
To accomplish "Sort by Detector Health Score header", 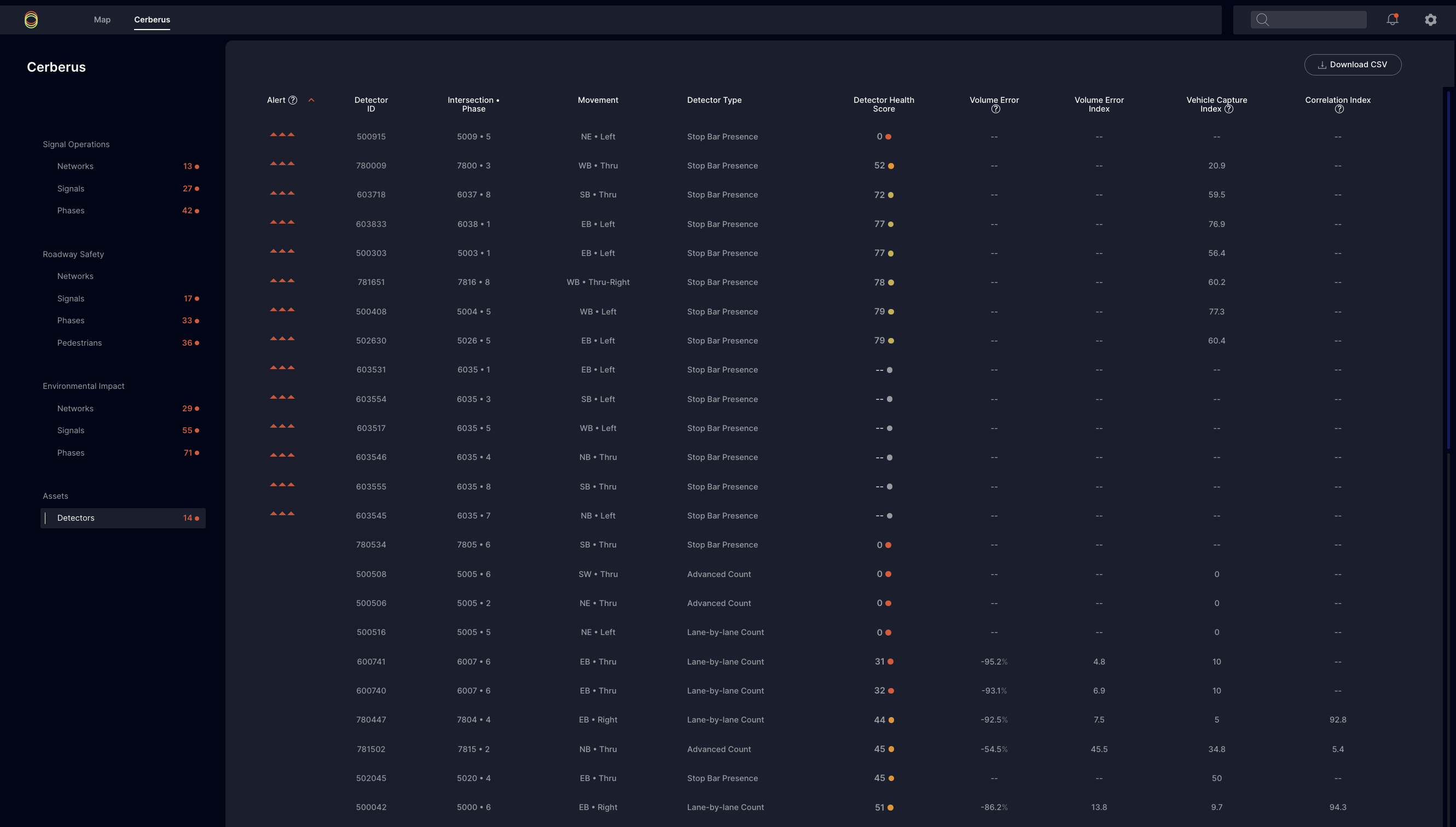I will point(883,104).
